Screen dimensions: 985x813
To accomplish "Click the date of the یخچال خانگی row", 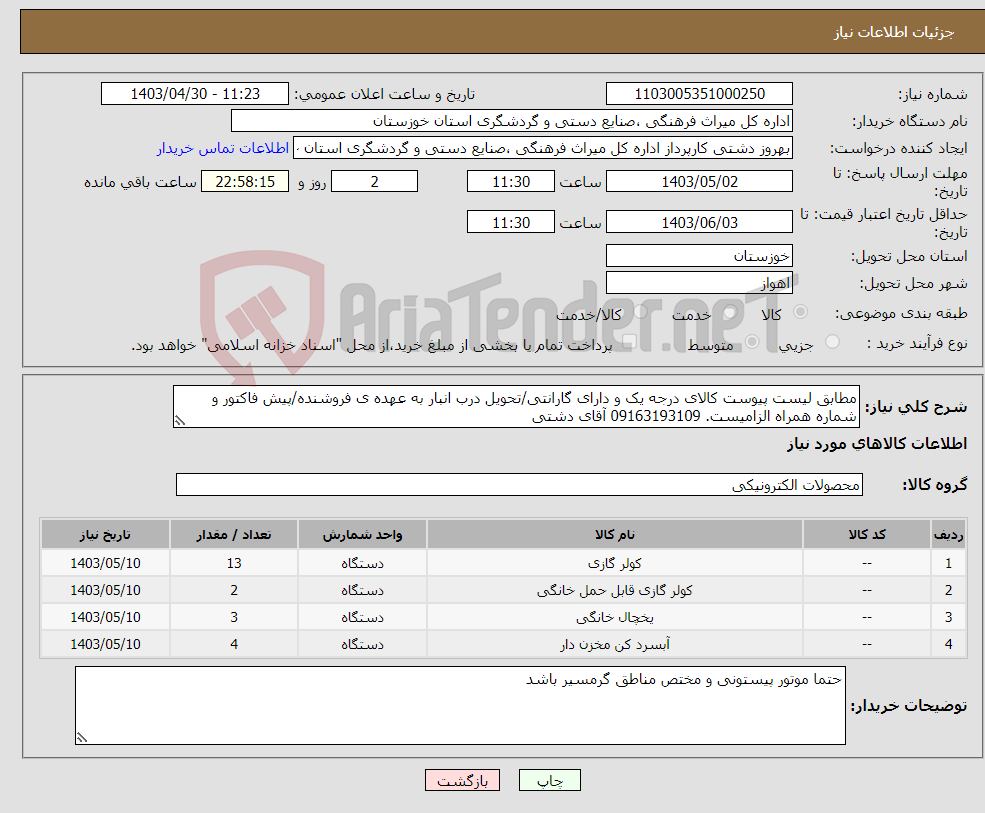I will pyautogui.click(x=105, y=618).
